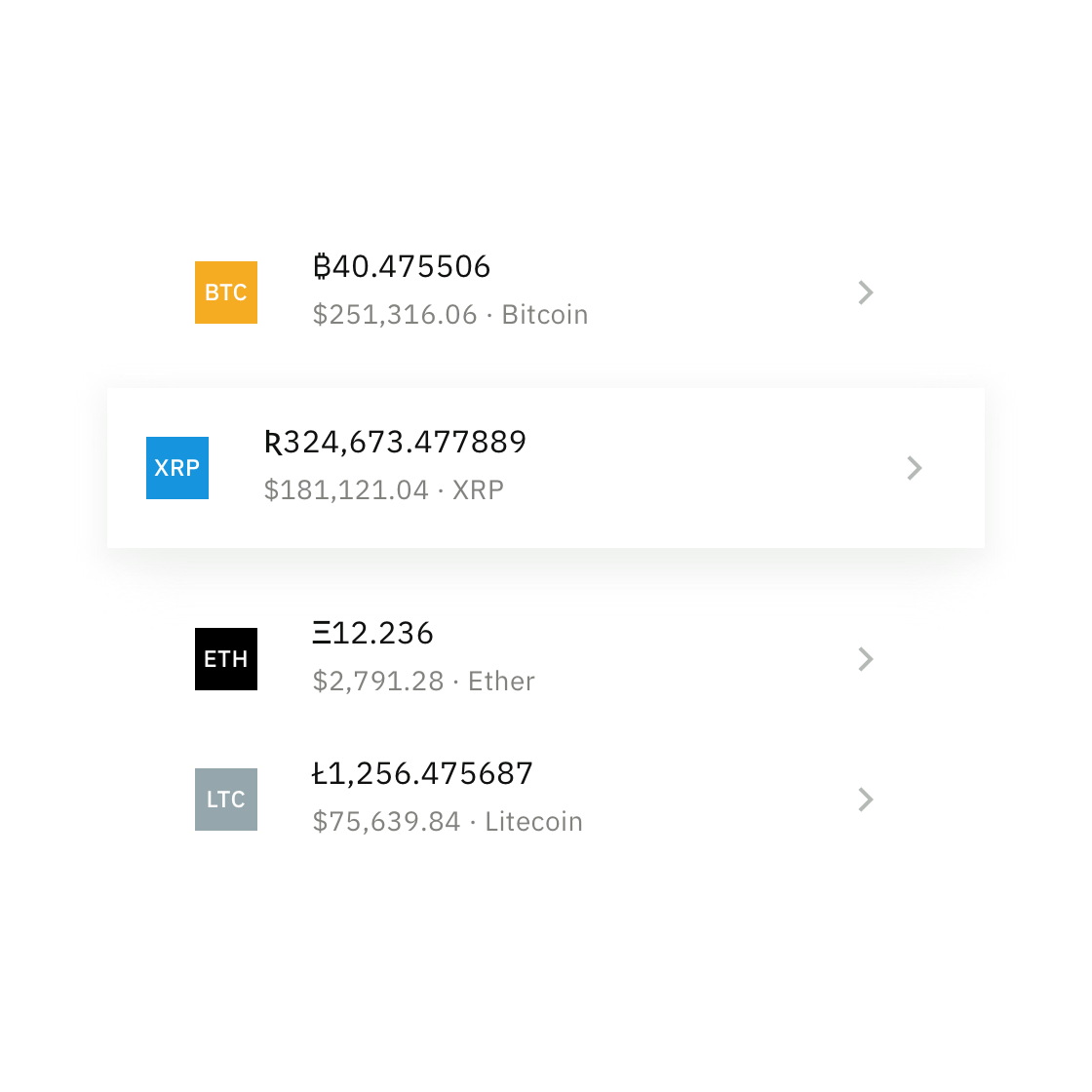This screenshot has height=1092, width=1092.
Task: Open the $181,121.04 · XRP subtitle
Action: (384, 490)
